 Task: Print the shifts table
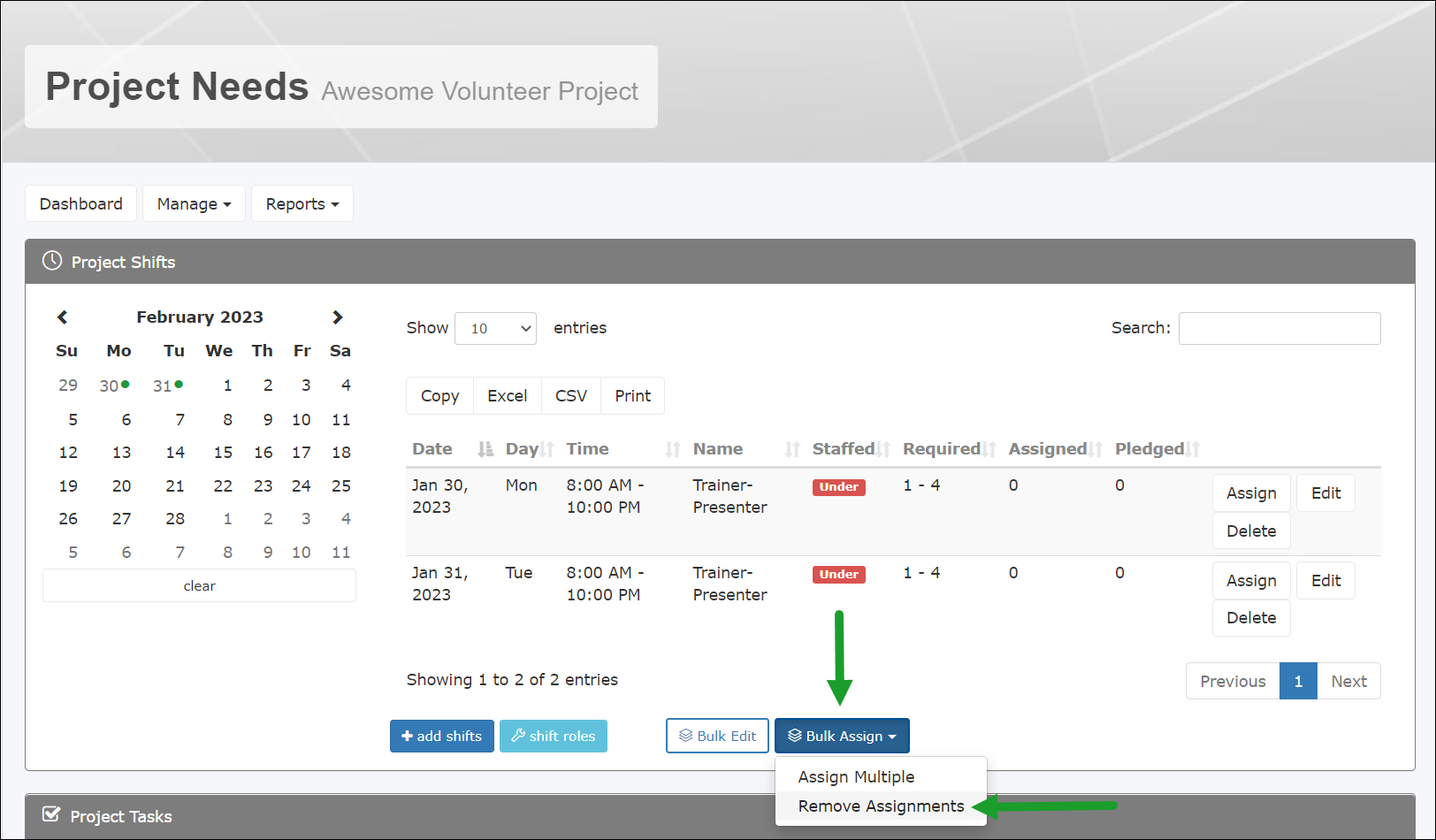point(632,395)
